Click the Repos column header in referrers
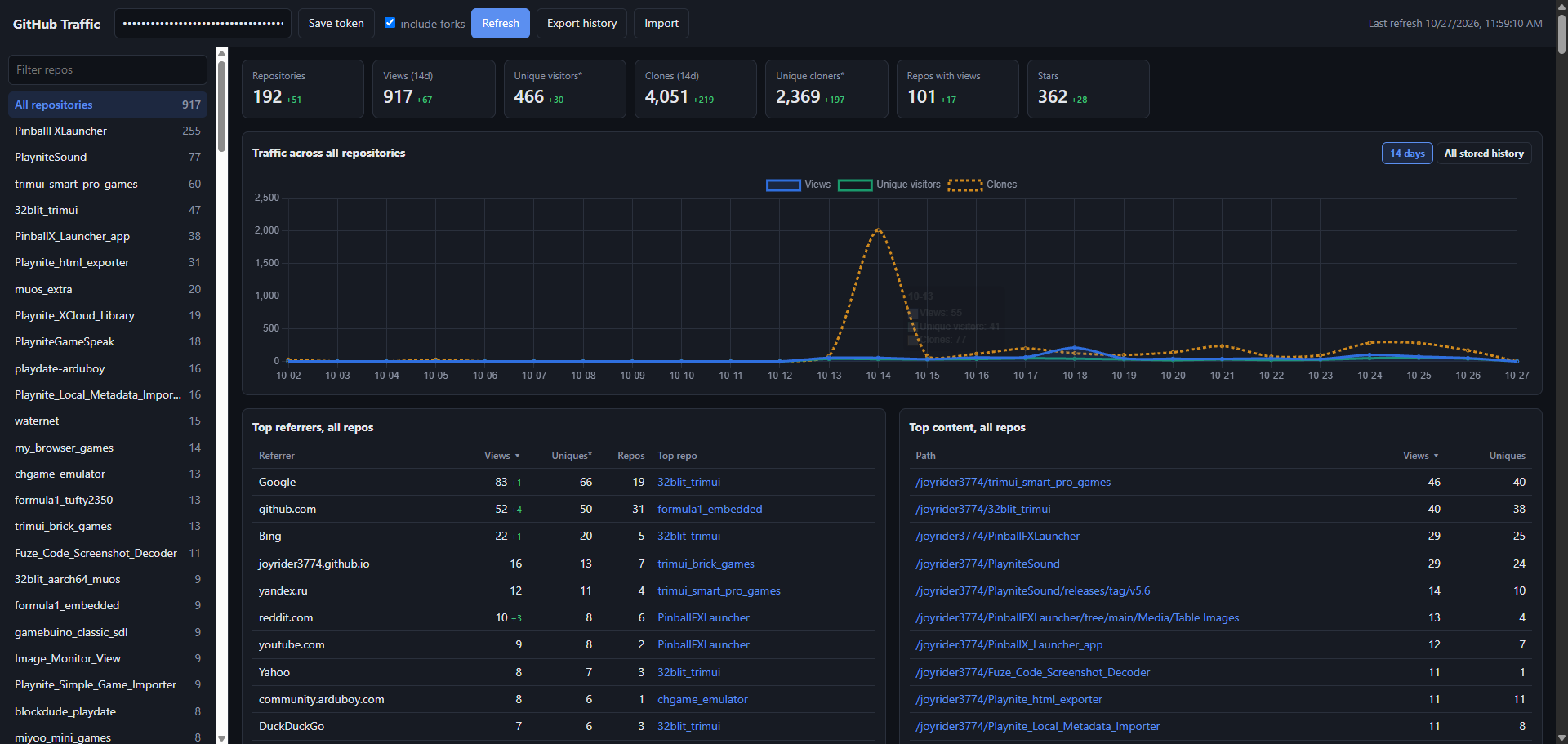1568x744 pixels. tap(630, 456)
